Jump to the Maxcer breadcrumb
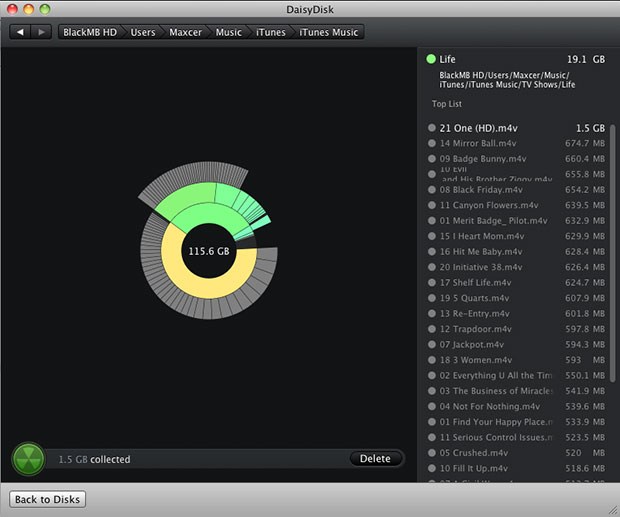The image size is (620, 517). tap(185, 32)
